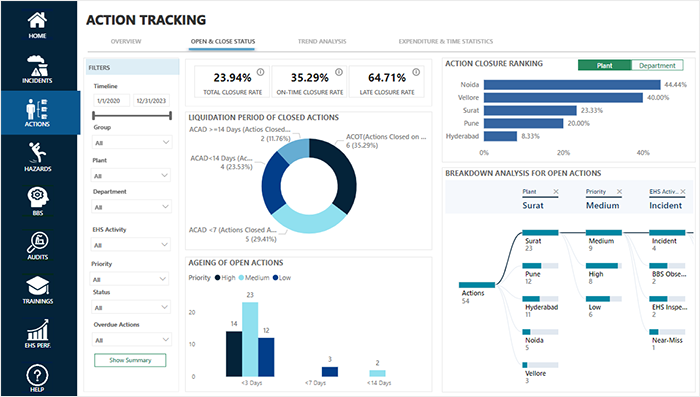Open Expenditure & Time Statistics tab
Image resolution: width=700 pixels, height=397 pixels.
pyautogui.click(x=446, y=42)
